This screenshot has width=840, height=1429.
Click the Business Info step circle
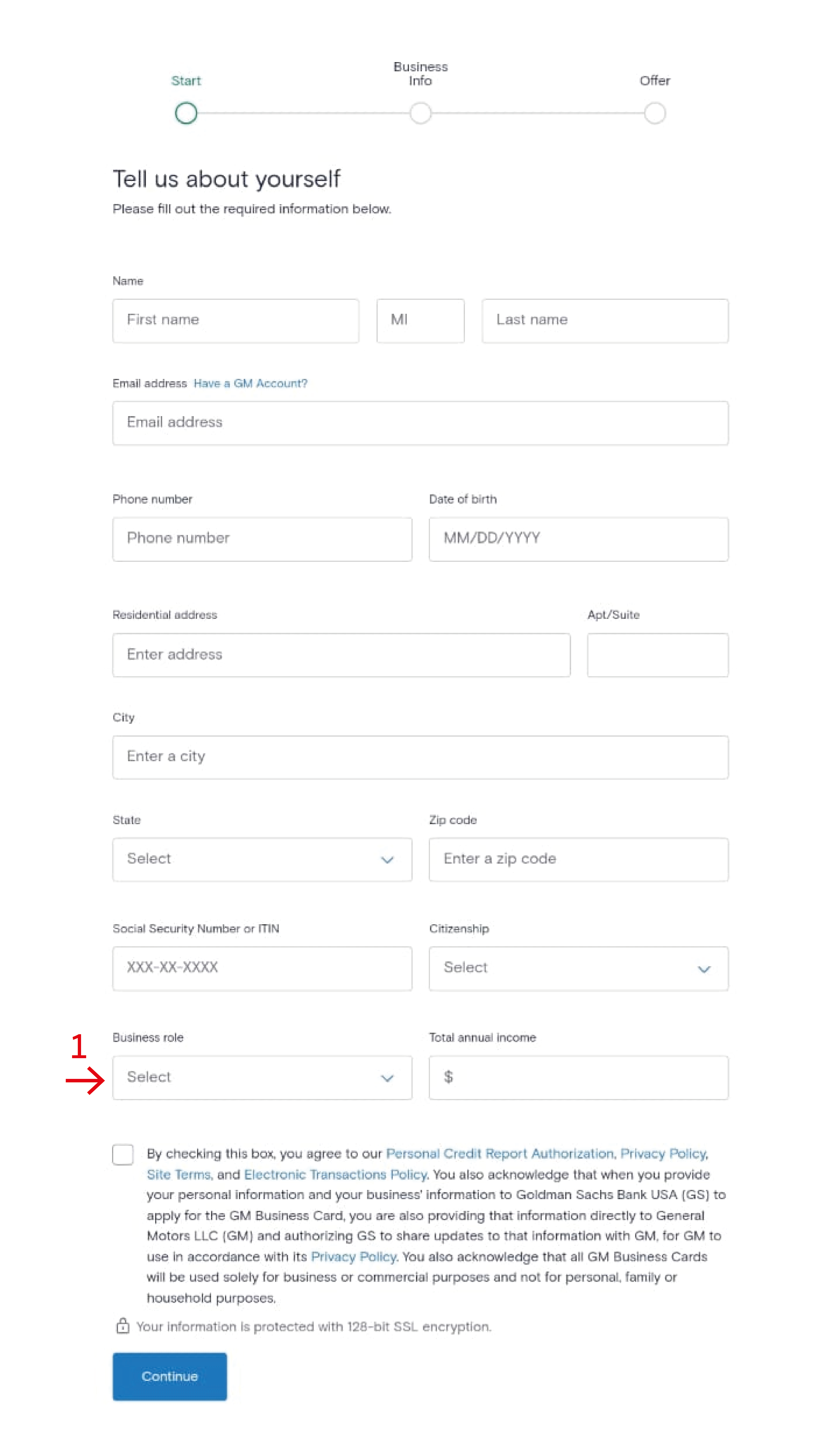[x=420, y=113]
